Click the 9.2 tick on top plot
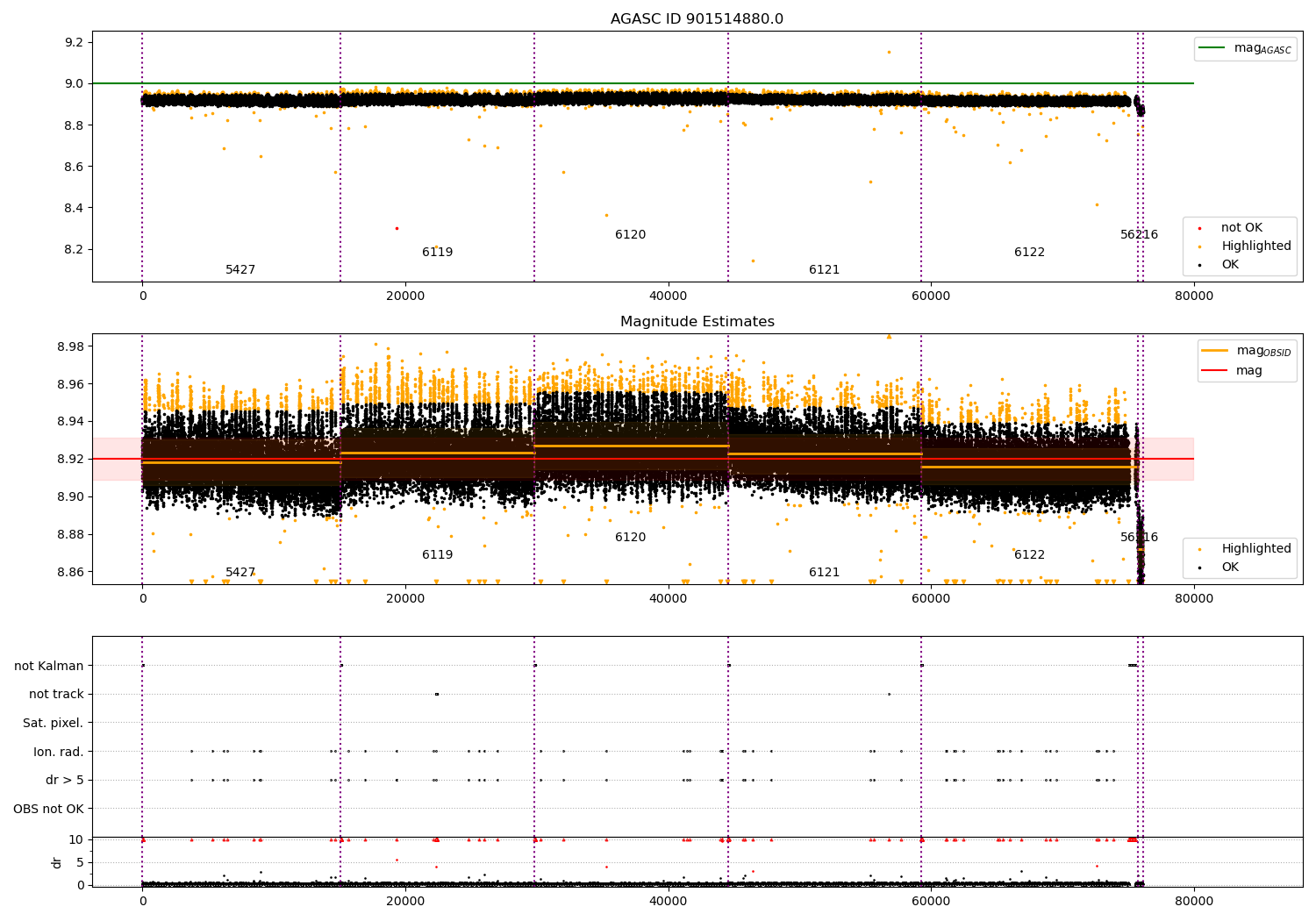This screenshot has width=1316, height=921. coord(75,43)
